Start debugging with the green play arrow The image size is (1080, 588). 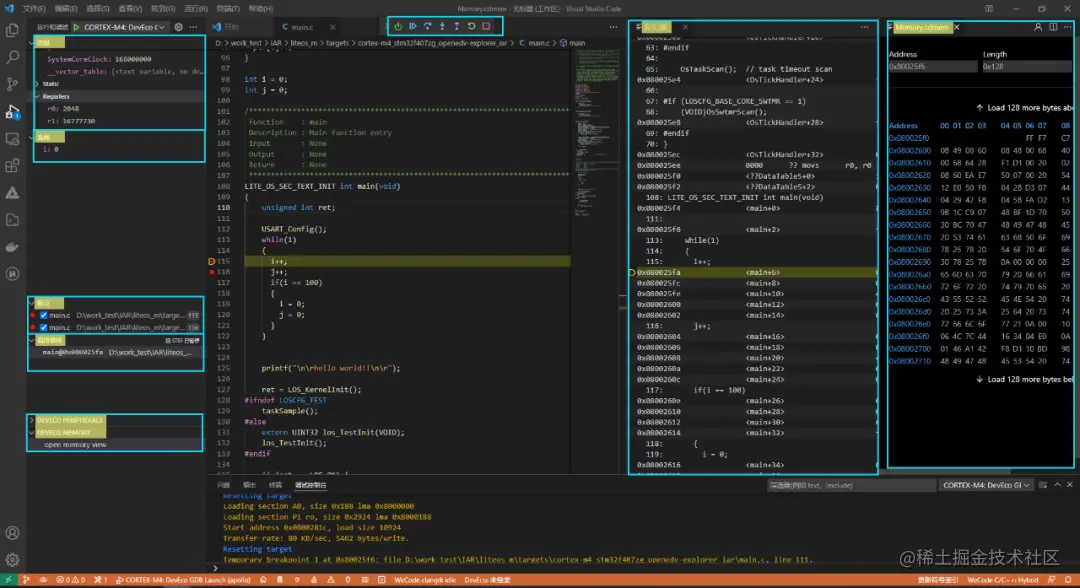(76, 27)
